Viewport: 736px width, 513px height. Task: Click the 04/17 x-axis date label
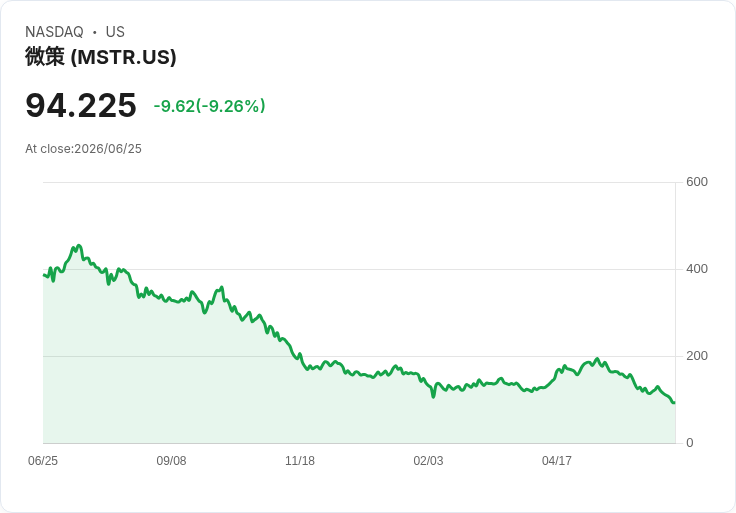click(x=557, y=460)
